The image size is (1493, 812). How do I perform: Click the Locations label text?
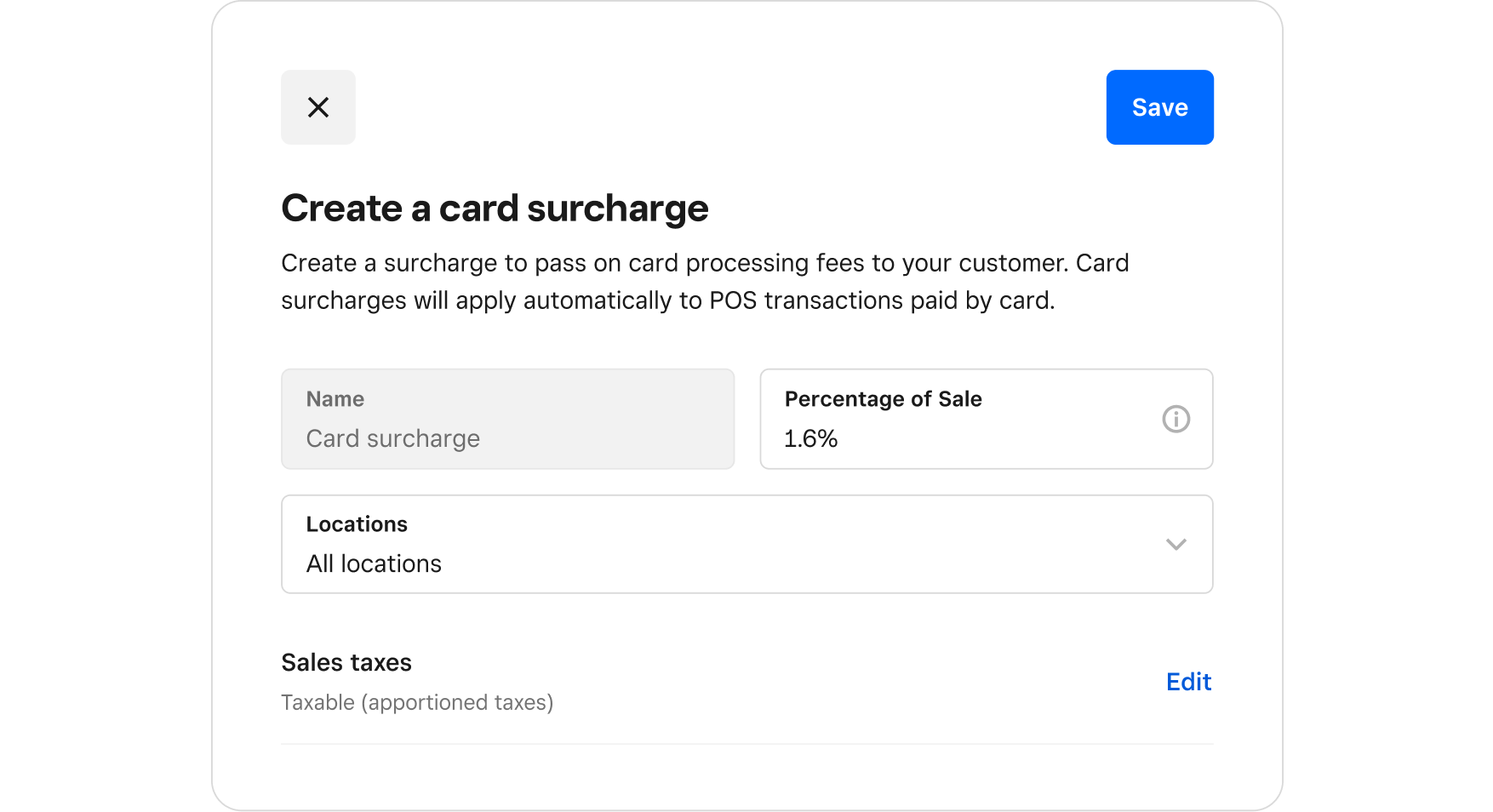click(357, 524)
